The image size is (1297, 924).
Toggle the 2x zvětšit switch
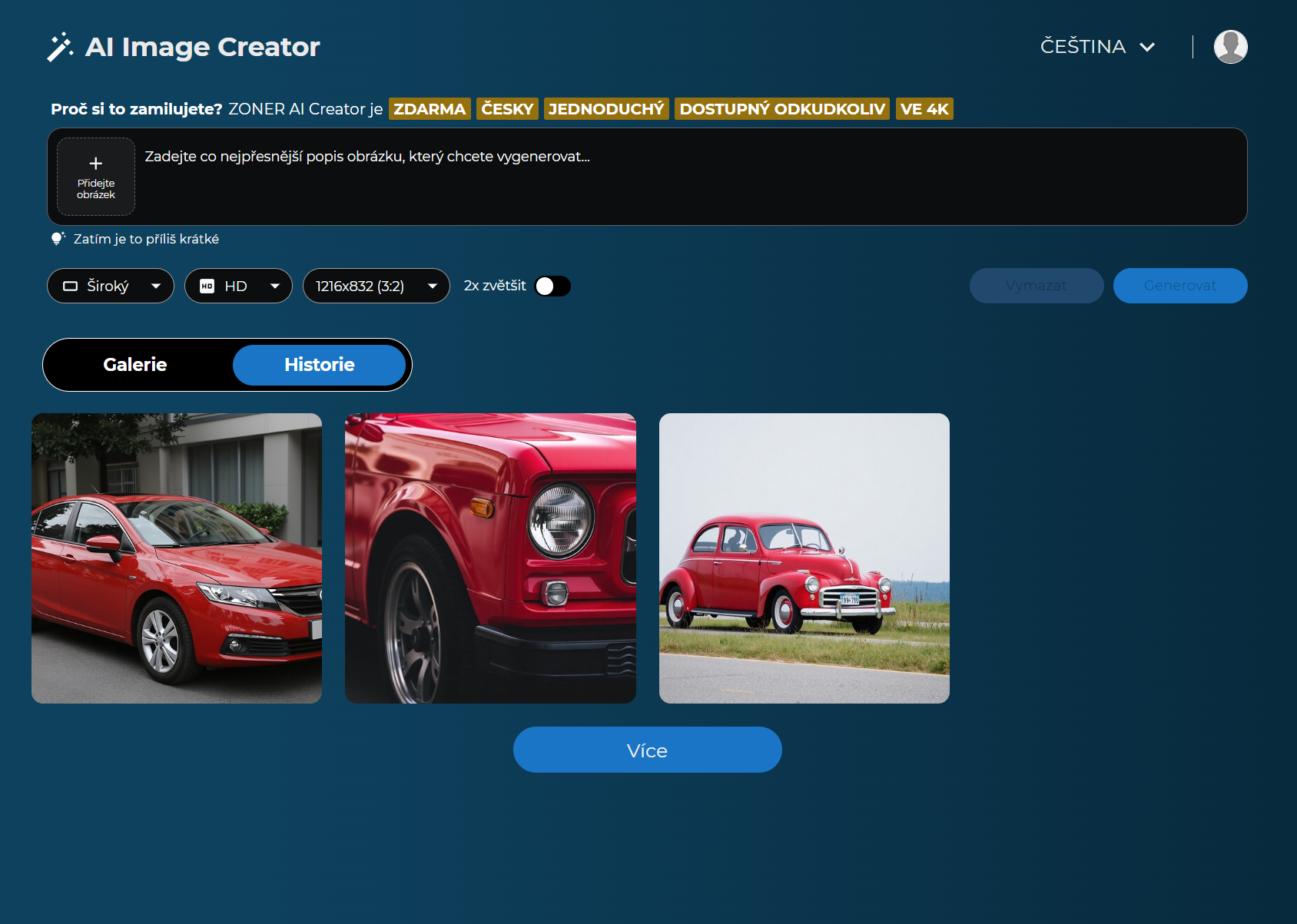552,286
